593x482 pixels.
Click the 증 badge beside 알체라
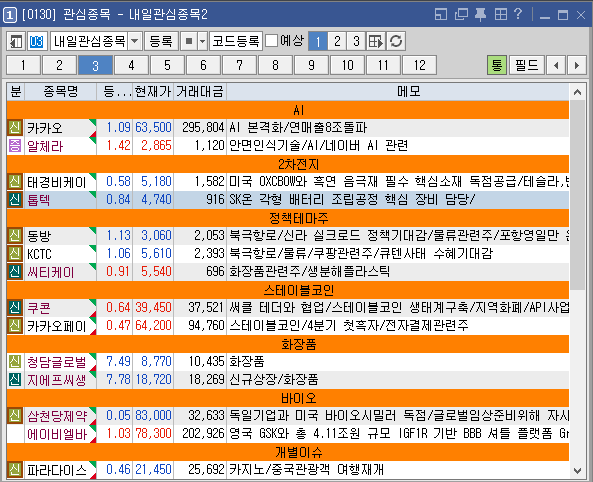pyautogui.click(x=15, y=145)
